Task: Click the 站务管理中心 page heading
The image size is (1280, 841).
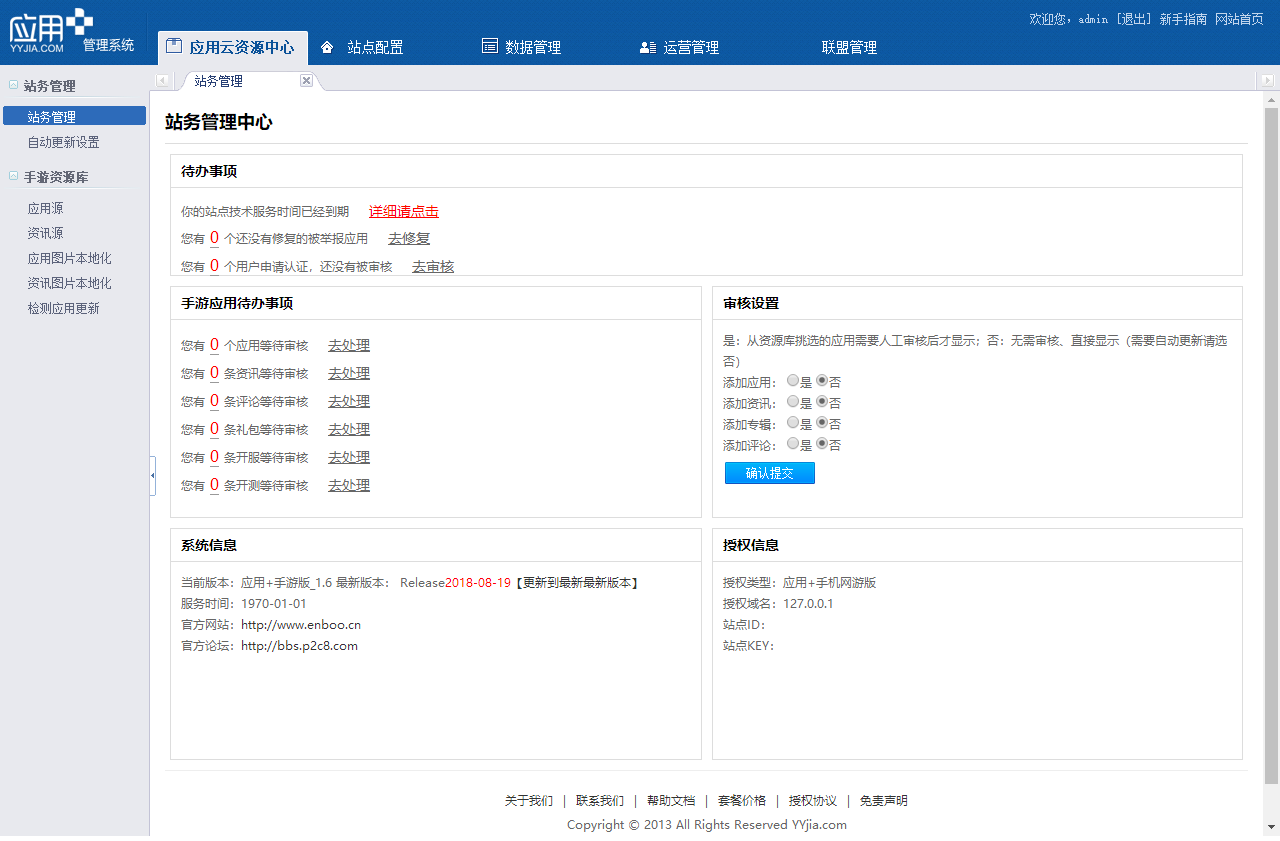Action: pyautogui.click(x=219, y=122)
